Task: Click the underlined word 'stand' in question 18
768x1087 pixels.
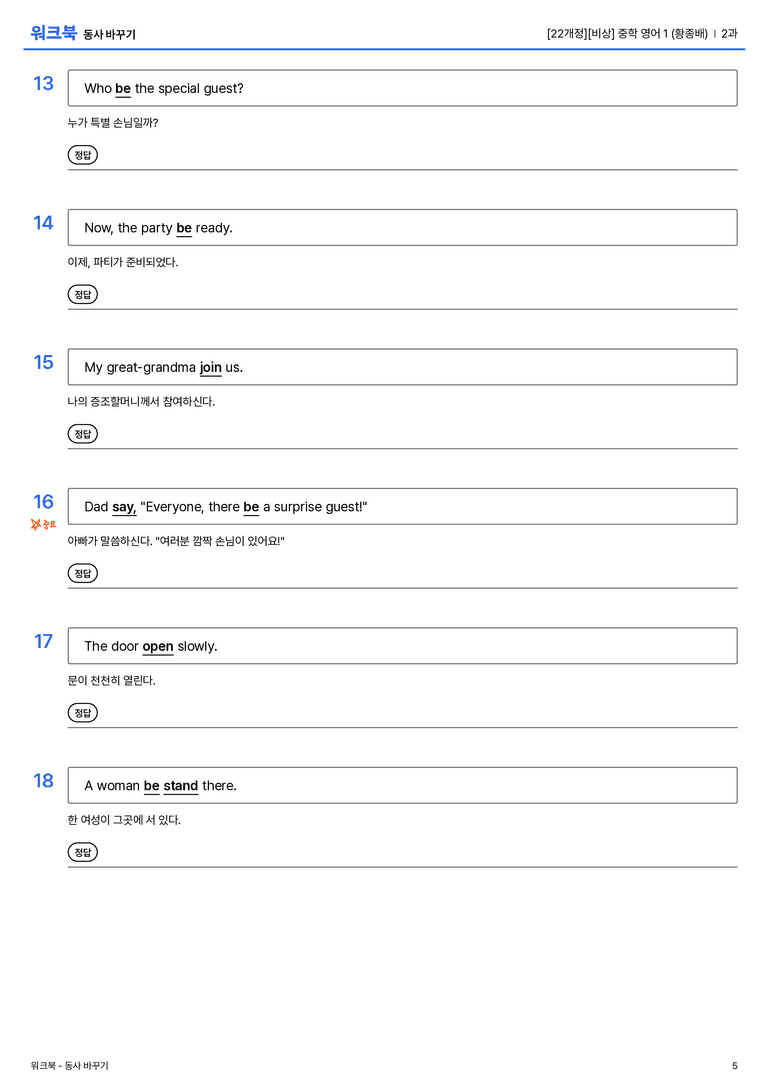Action: 181,785
